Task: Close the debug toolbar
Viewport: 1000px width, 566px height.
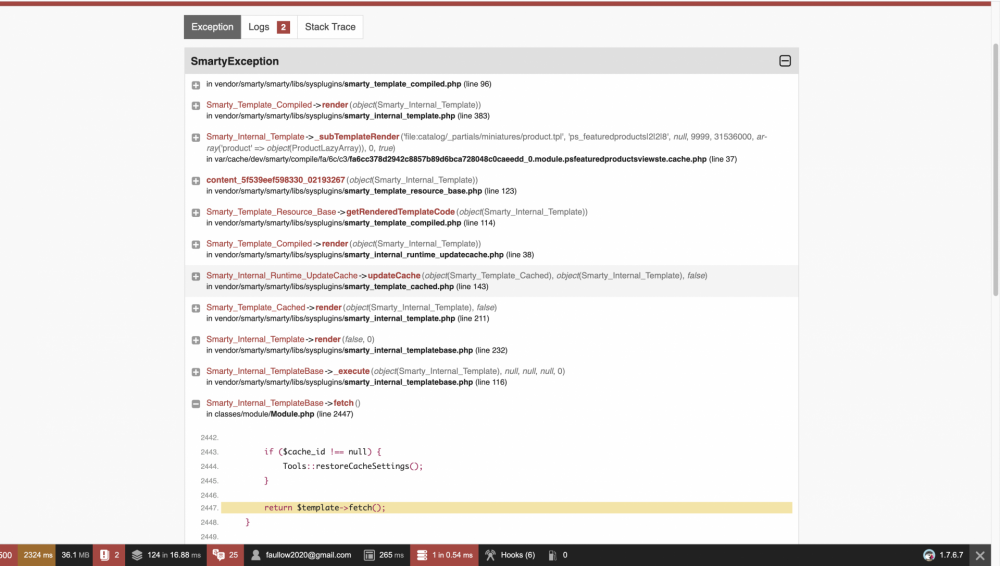Action: tap(980, 555)
